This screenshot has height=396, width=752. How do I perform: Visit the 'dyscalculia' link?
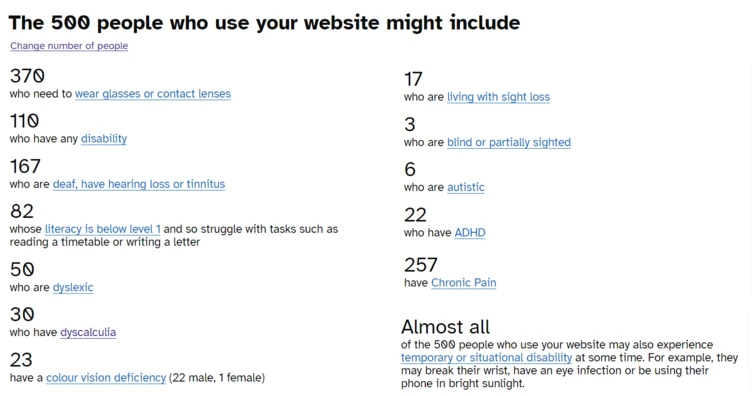(88, 332)
